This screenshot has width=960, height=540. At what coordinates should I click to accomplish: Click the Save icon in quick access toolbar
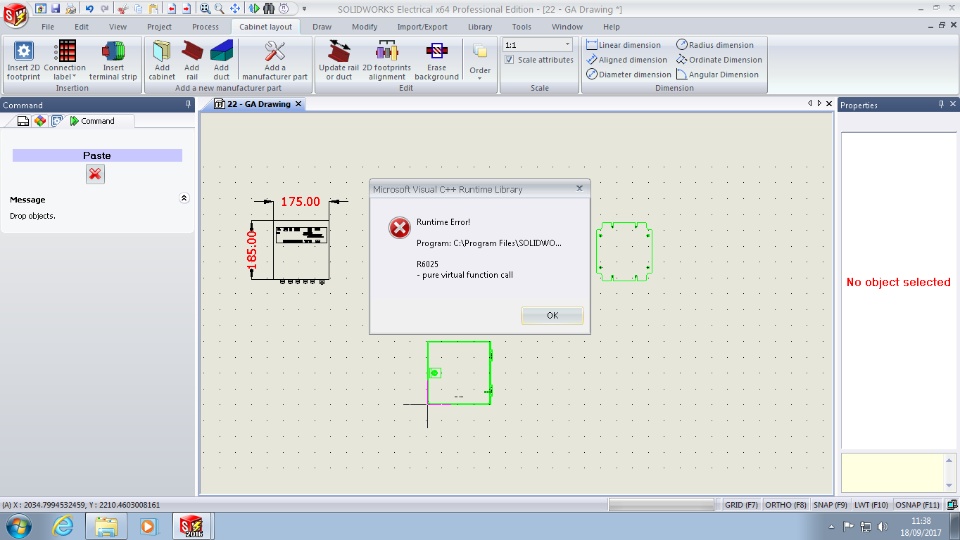click(55, 9)
